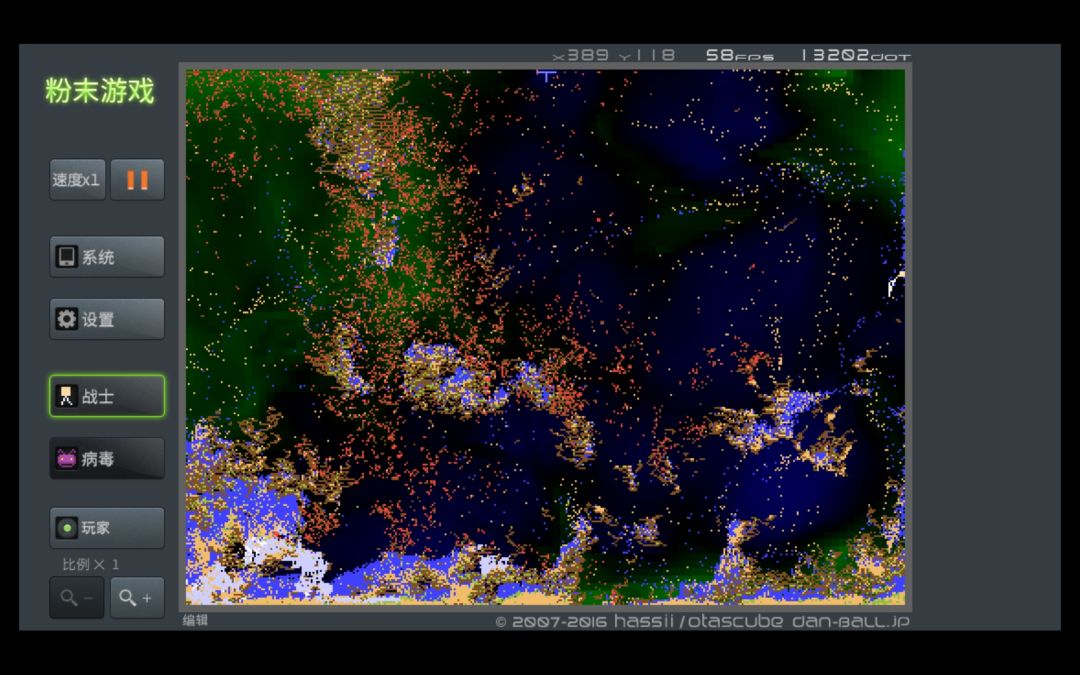Select the 病毒 virus element
Viewport: 1080px width, 675px height.
107,458
